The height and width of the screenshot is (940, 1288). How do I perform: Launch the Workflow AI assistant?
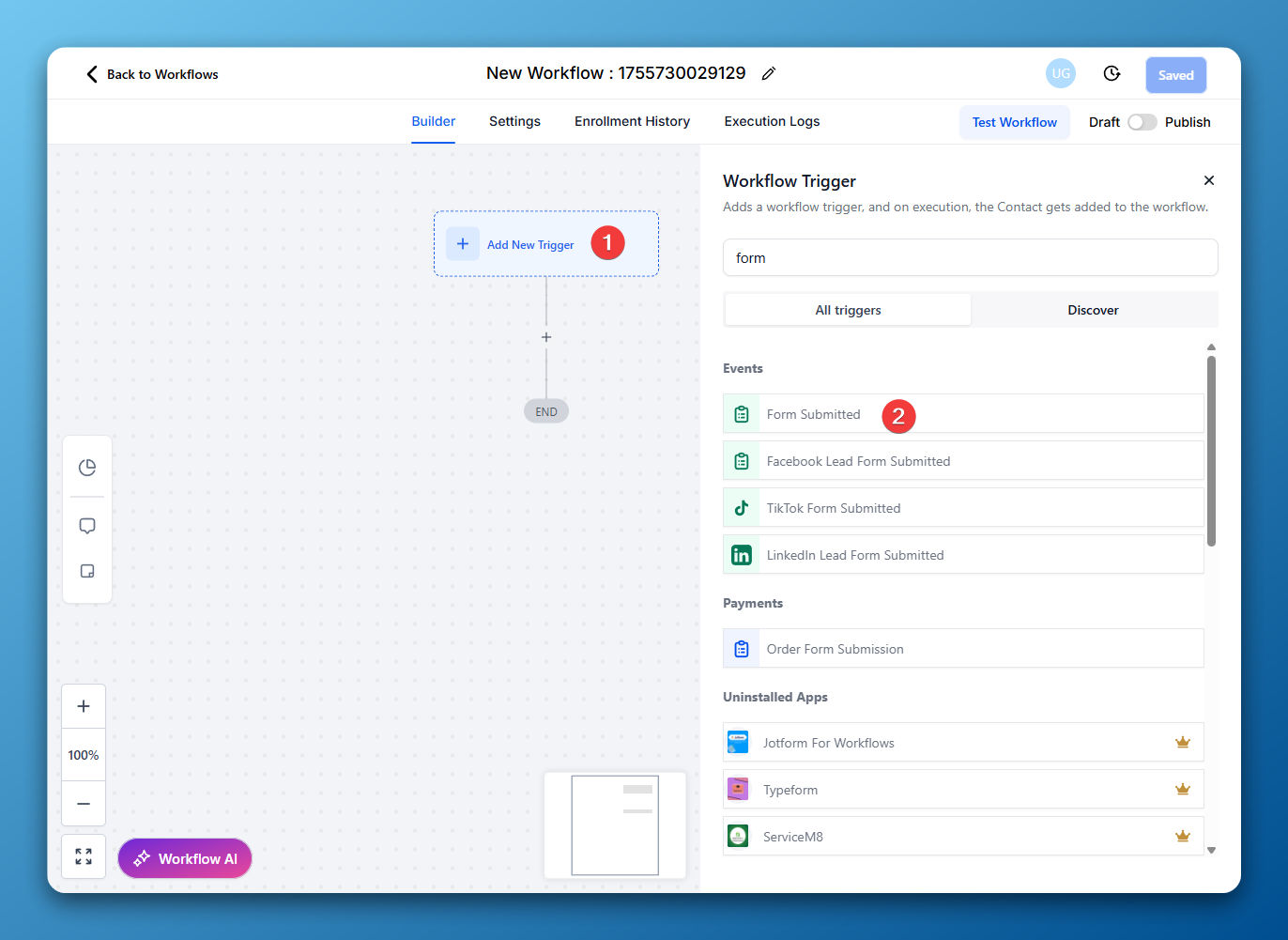pyautogui.click(x=185, y=858)
